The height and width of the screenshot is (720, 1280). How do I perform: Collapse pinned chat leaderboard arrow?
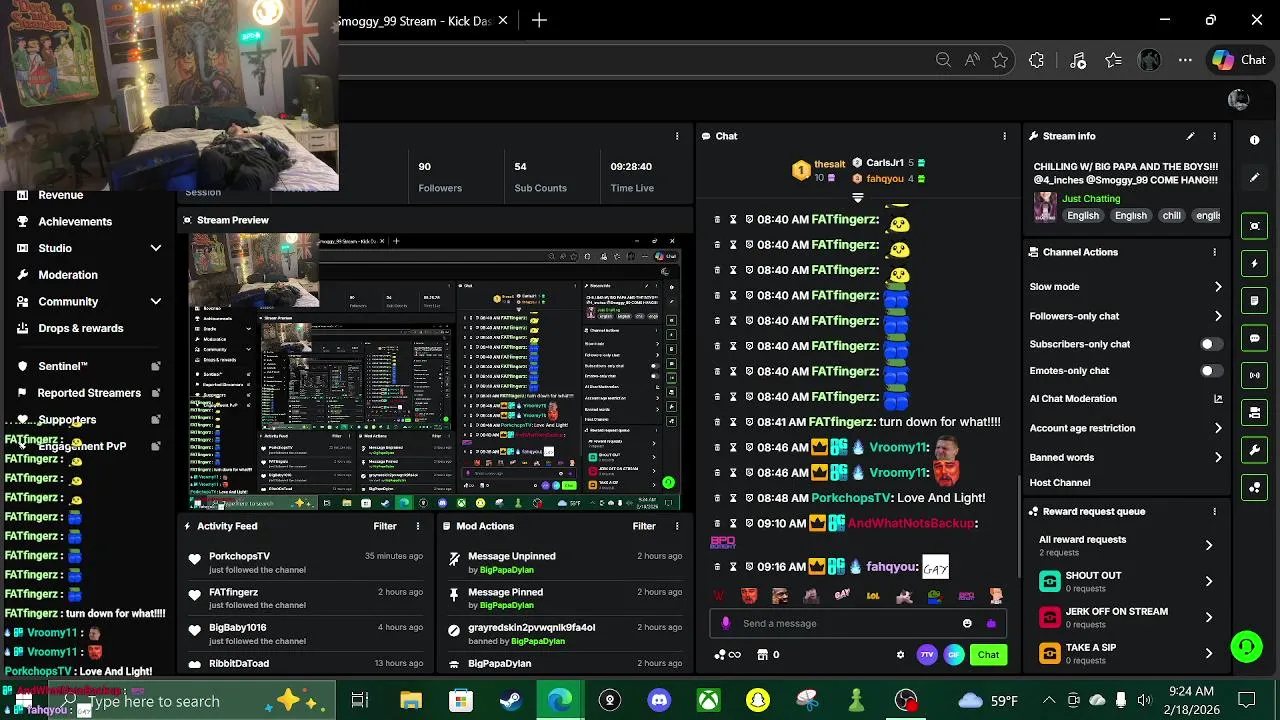pyautogui.click(x=857, y=198)
